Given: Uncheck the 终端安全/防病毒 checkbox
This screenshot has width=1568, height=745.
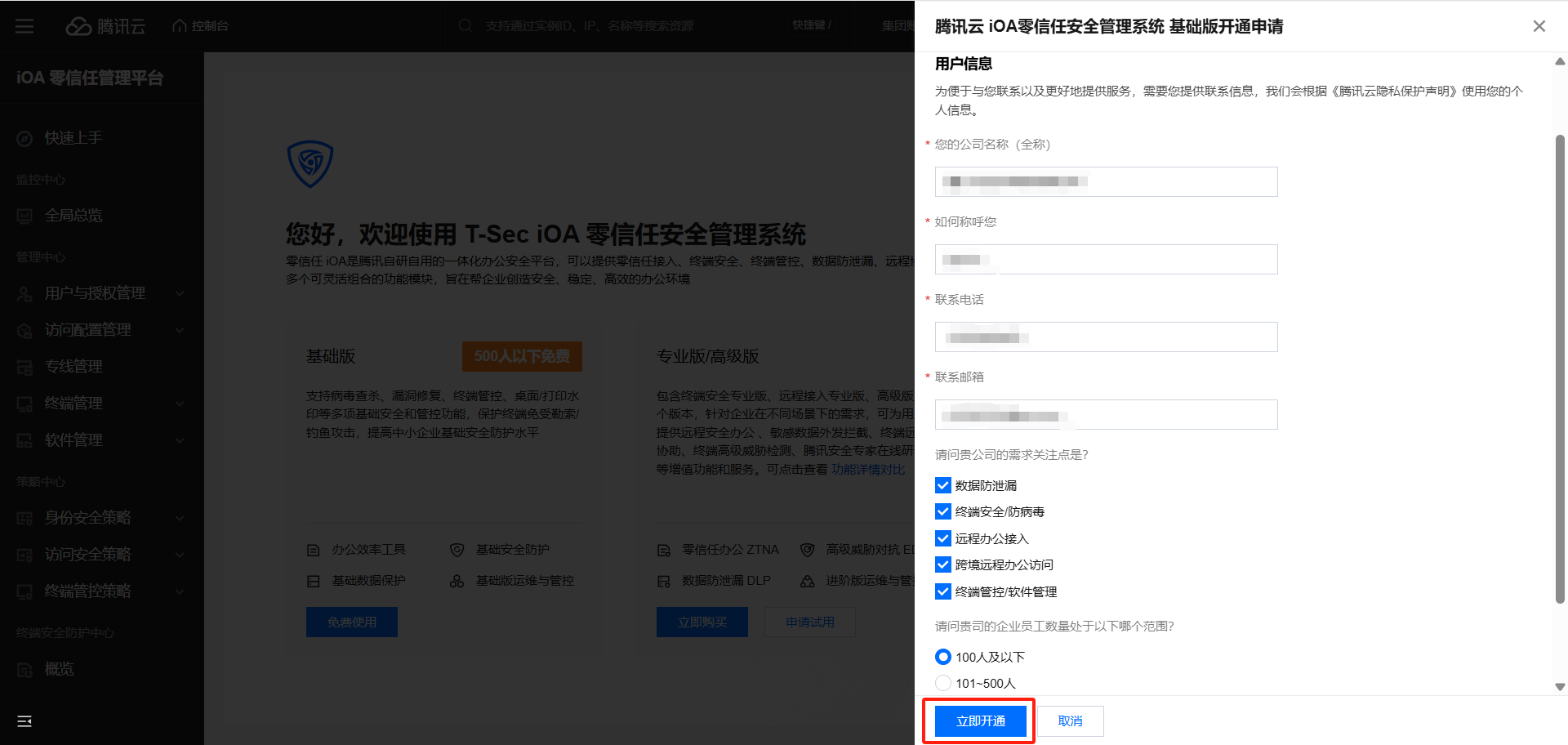Looking at the screenshot, I should [x=943, y=511].
